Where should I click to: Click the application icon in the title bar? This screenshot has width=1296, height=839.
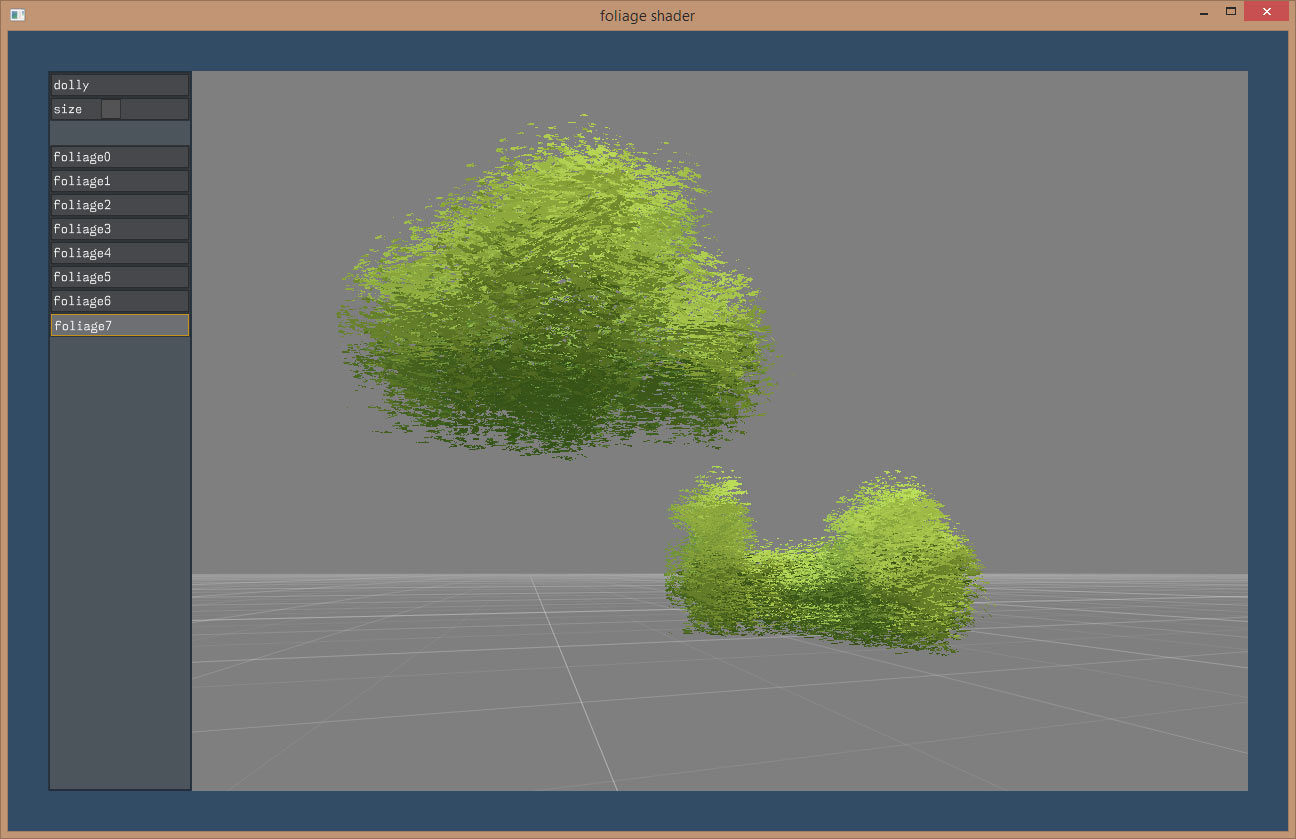point(17,15)
